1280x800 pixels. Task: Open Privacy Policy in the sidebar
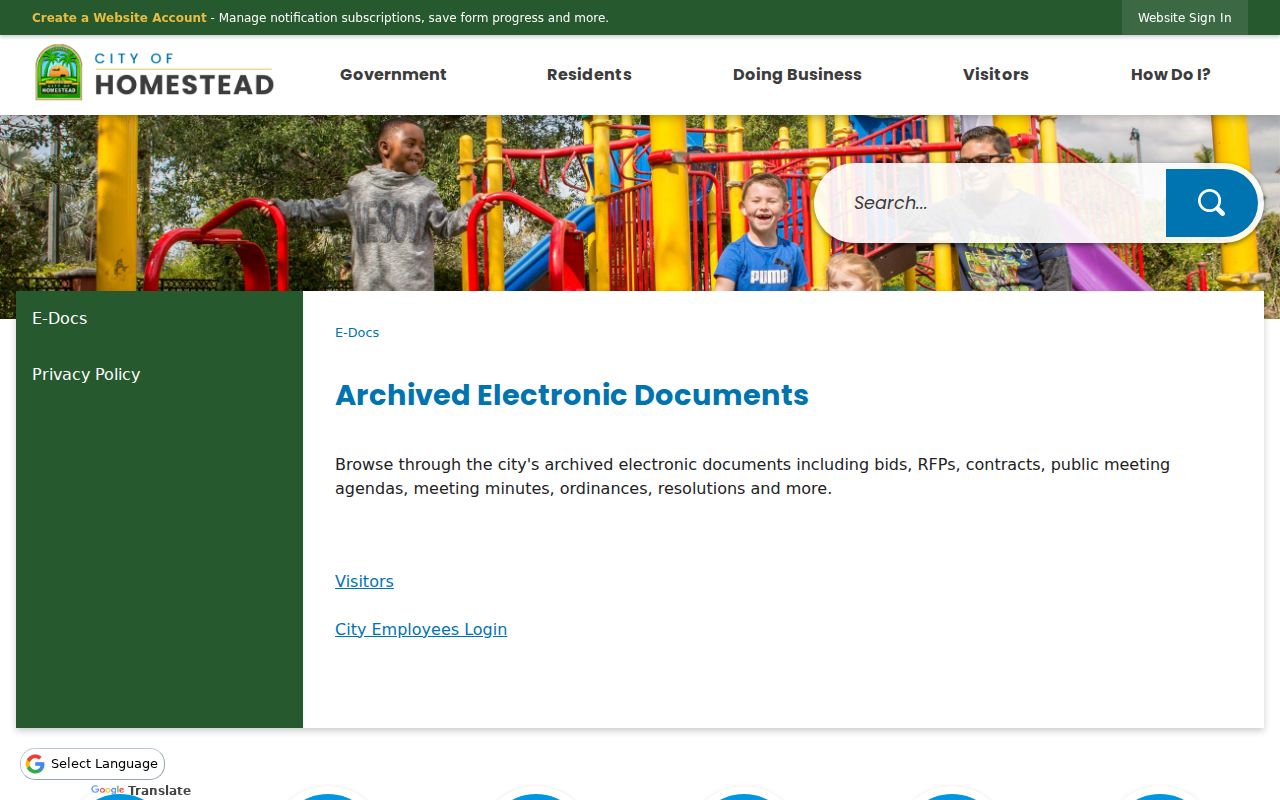tap(159, 374)
